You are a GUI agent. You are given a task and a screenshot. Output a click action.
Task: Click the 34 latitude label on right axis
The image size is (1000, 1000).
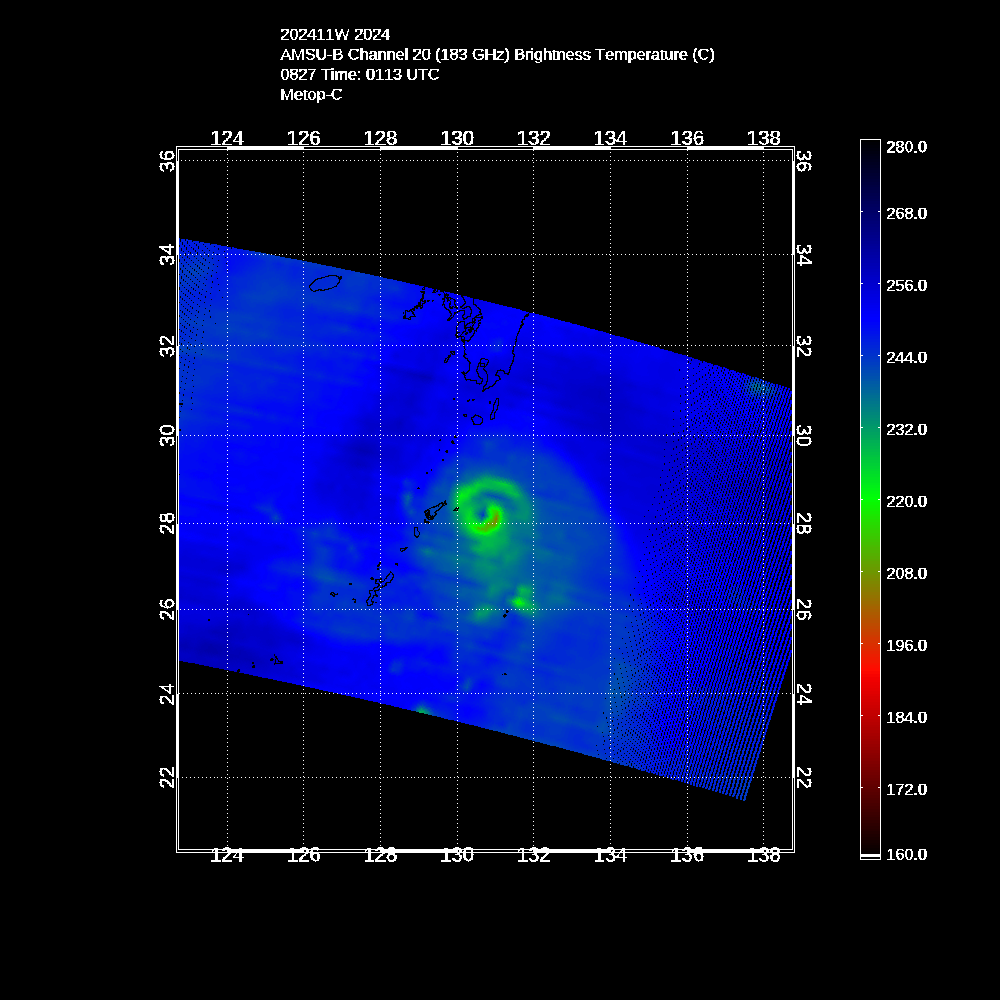[803, 256]
